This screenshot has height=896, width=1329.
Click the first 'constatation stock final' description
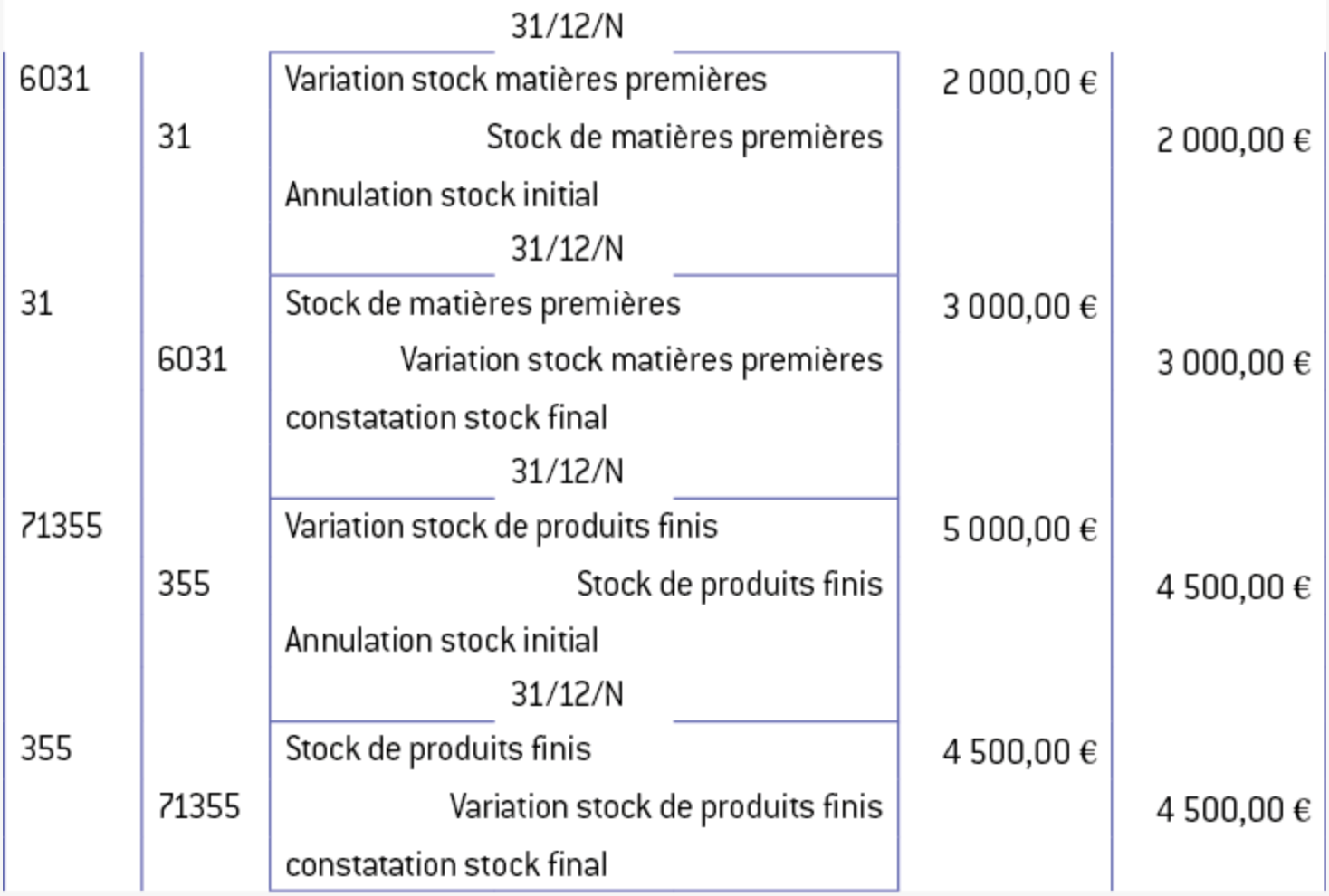tap(445, 417)
